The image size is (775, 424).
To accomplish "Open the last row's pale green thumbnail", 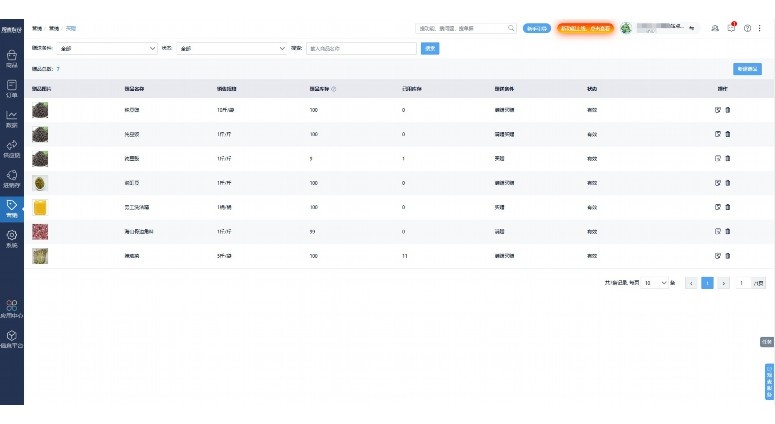I will coord(40,256).
